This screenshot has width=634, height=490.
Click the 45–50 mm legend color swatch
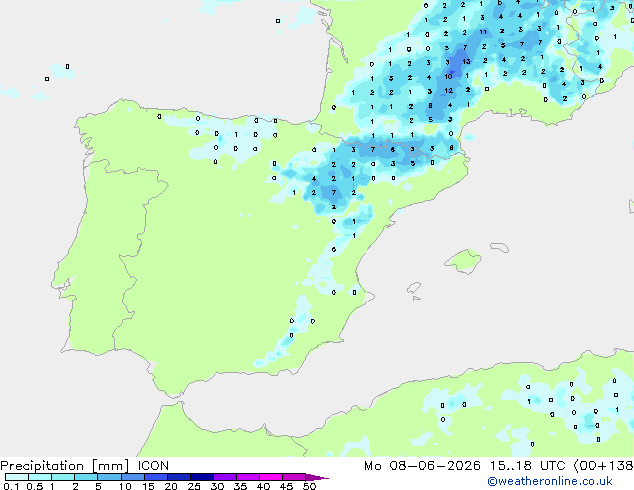(294, 477)
